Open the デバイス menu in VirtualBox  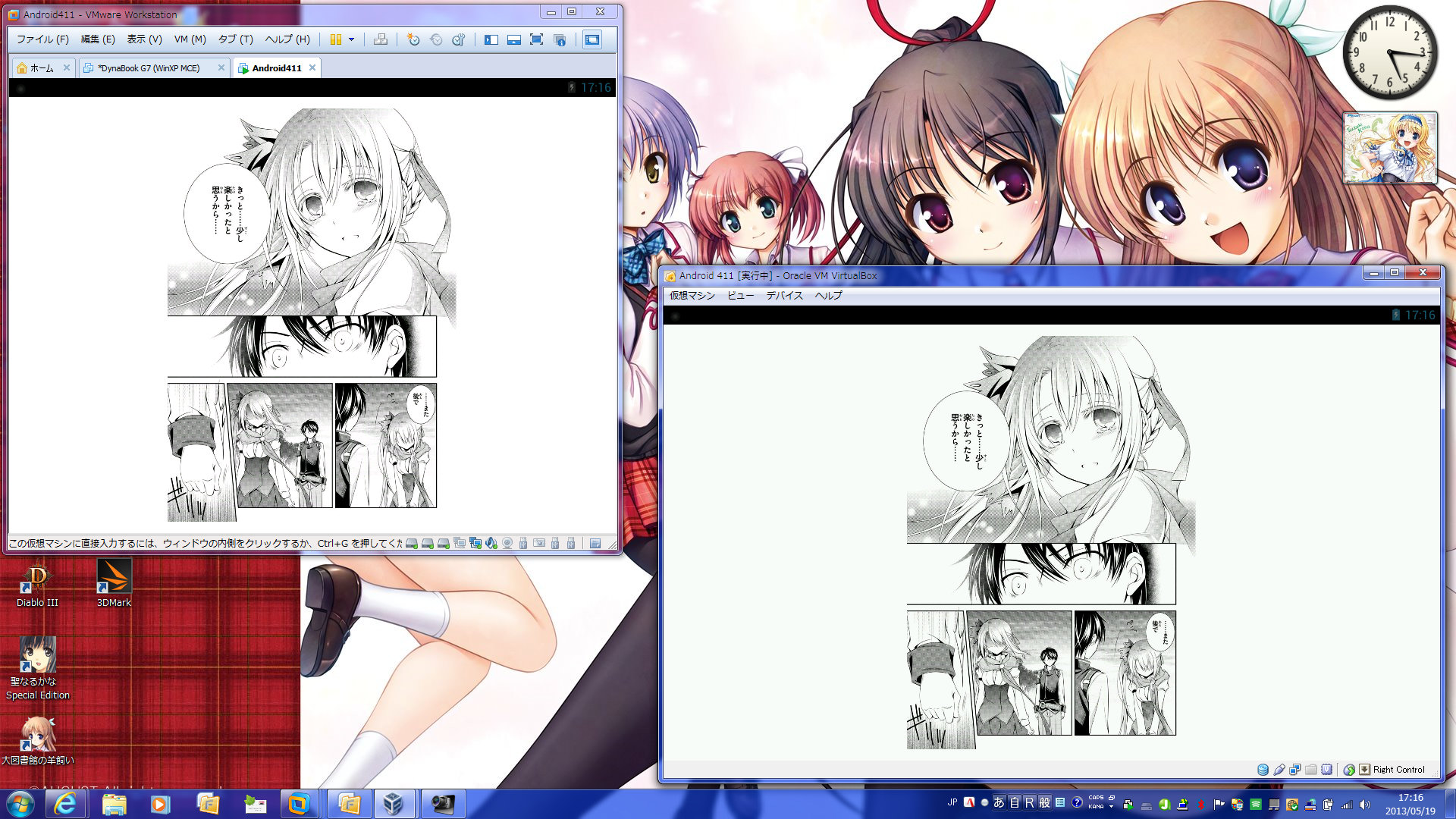tap(784, 296)
